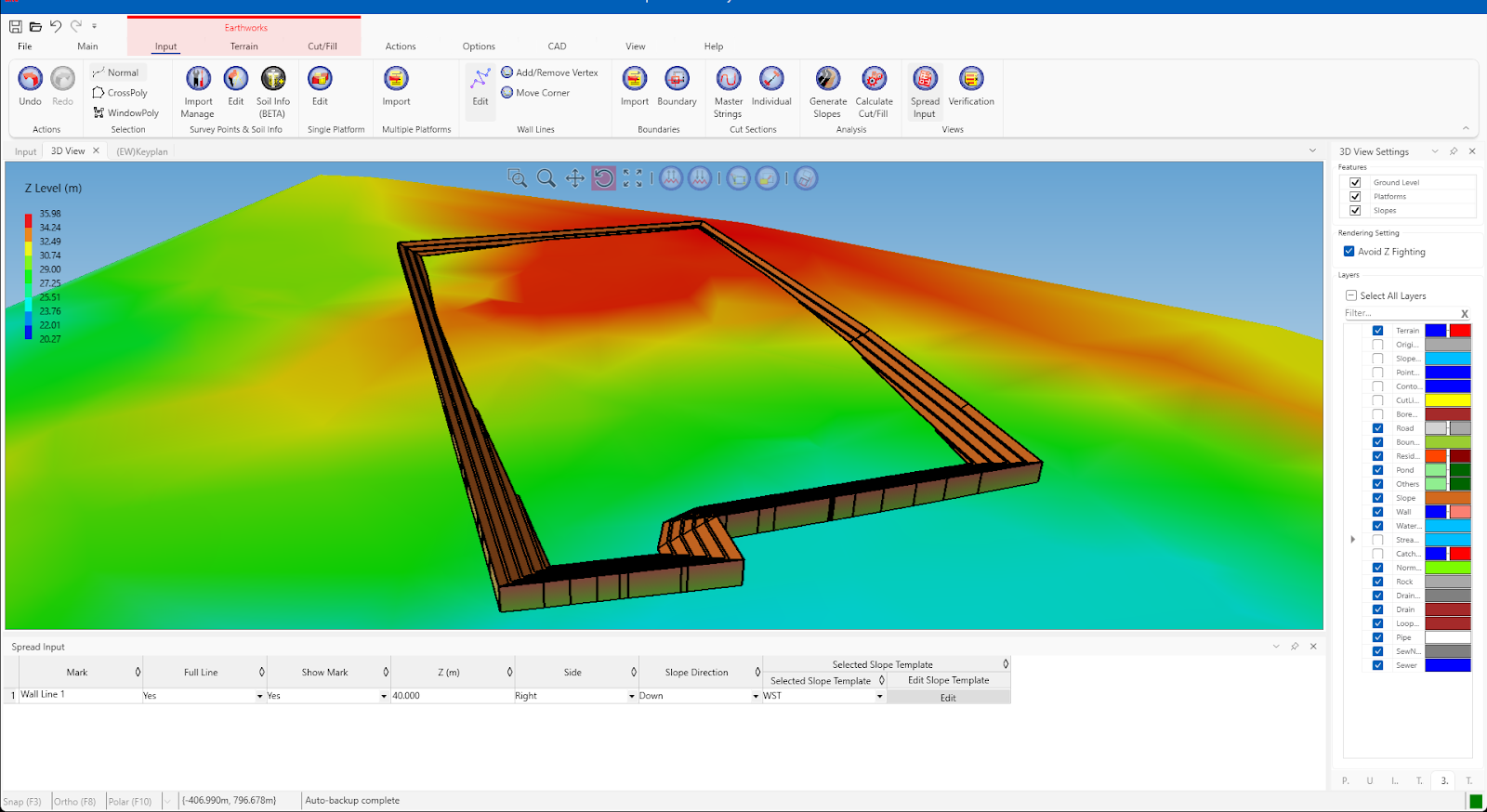Switch to the Terrain ribbon tab

(244, 46)
